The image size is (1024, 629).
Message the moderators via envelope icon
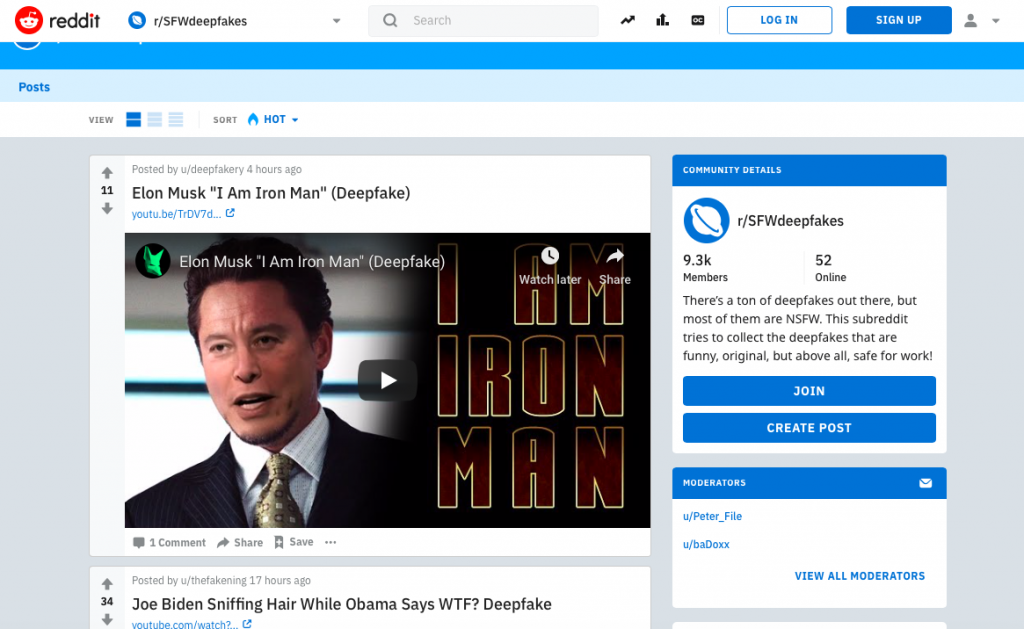(x=925, y=483)
